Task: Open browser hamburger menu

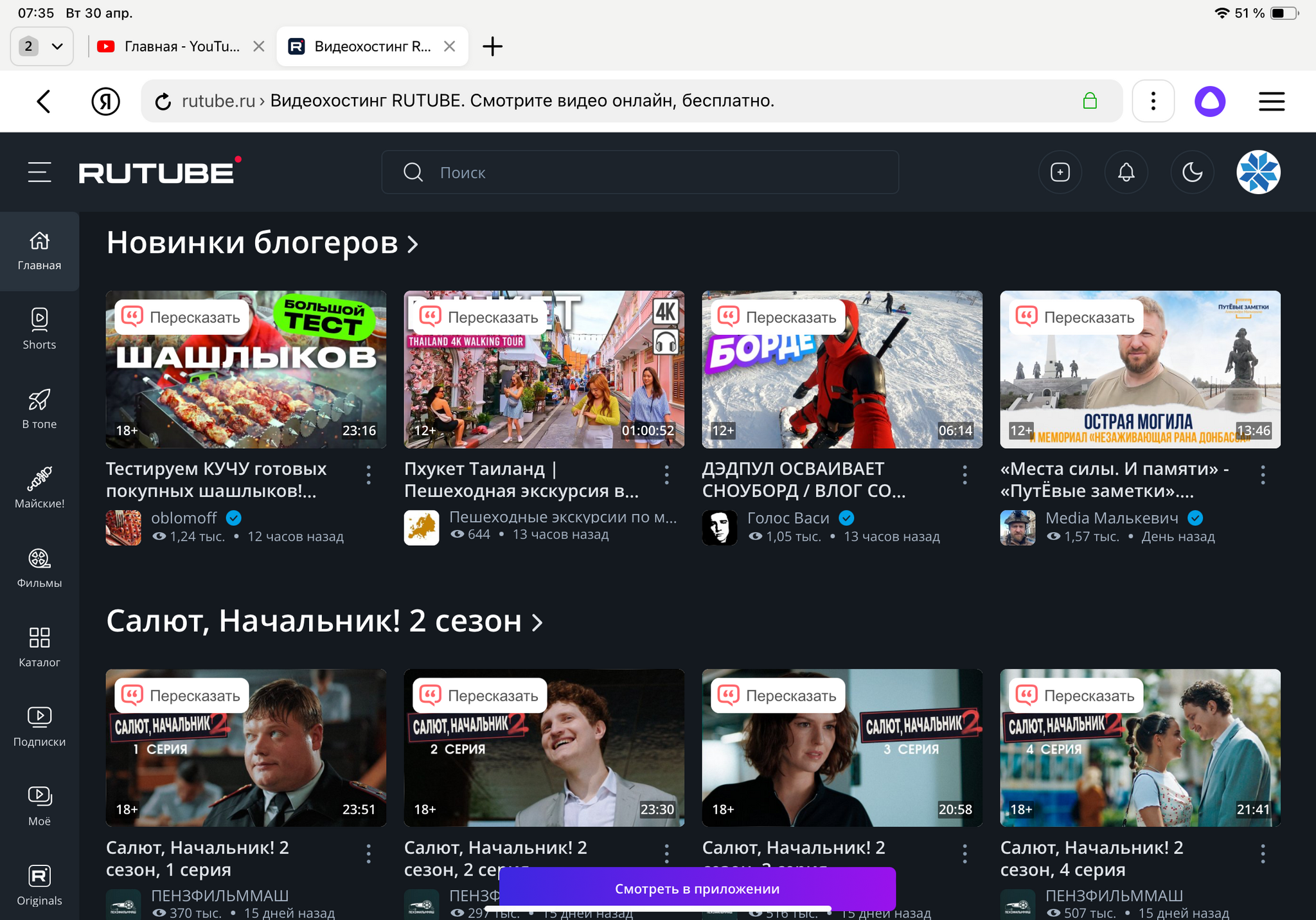Action: 1271,101
